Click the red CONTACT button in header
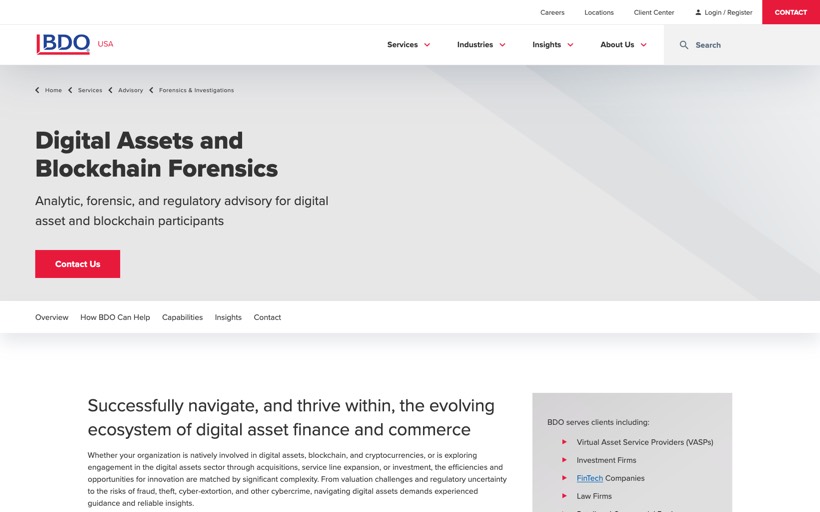820x512 pixels. coord(791,12)
